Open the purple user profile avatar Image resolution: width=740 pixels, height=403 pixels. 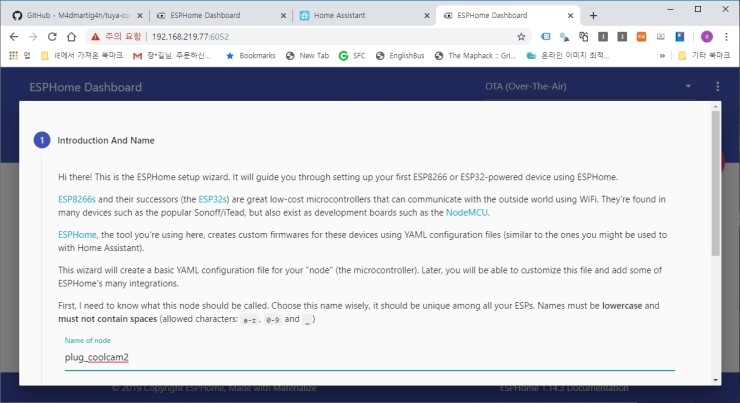(x=706, y=37)
